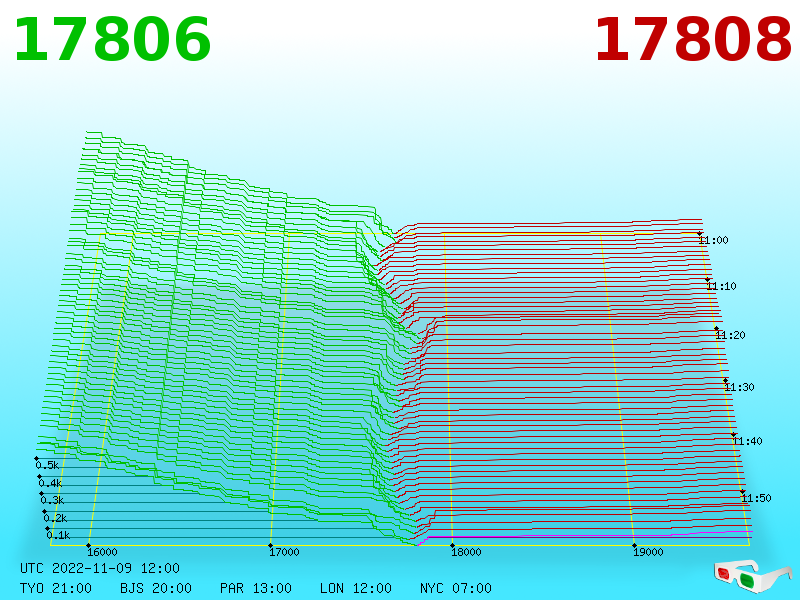This screenshot has width=800, height=600.
Task: Click the 16000 price axis label
Action: tap(102, 552)
